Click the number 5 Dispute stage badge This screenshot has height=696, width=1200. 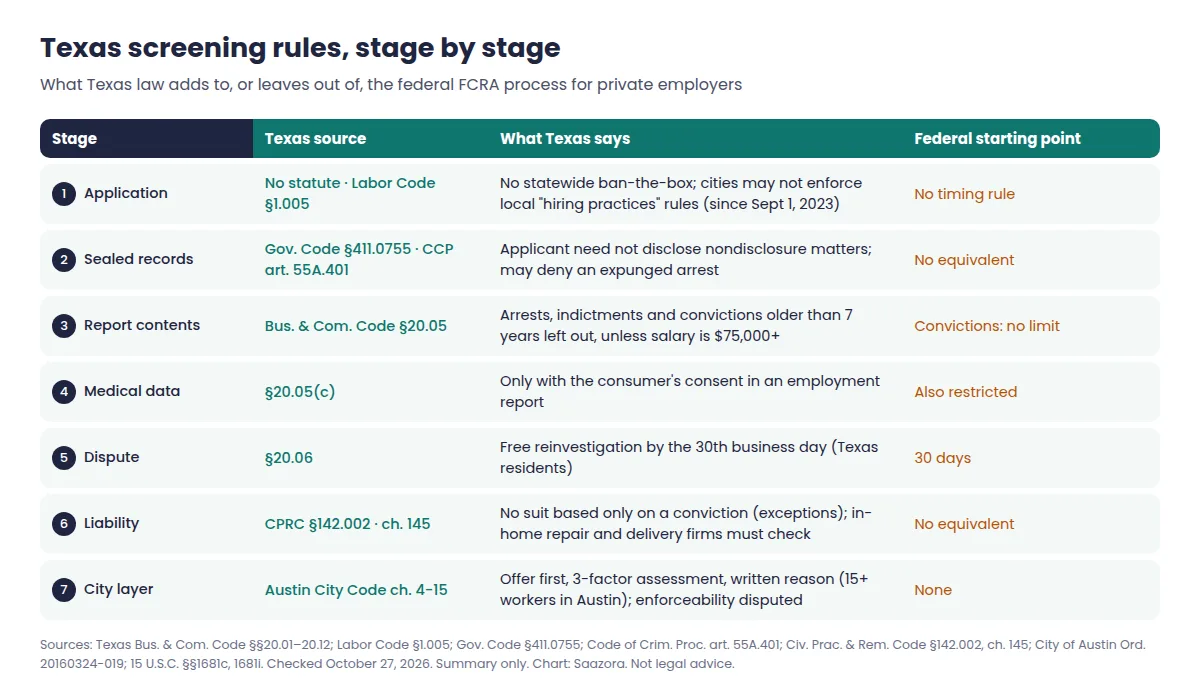pos(64,458)
